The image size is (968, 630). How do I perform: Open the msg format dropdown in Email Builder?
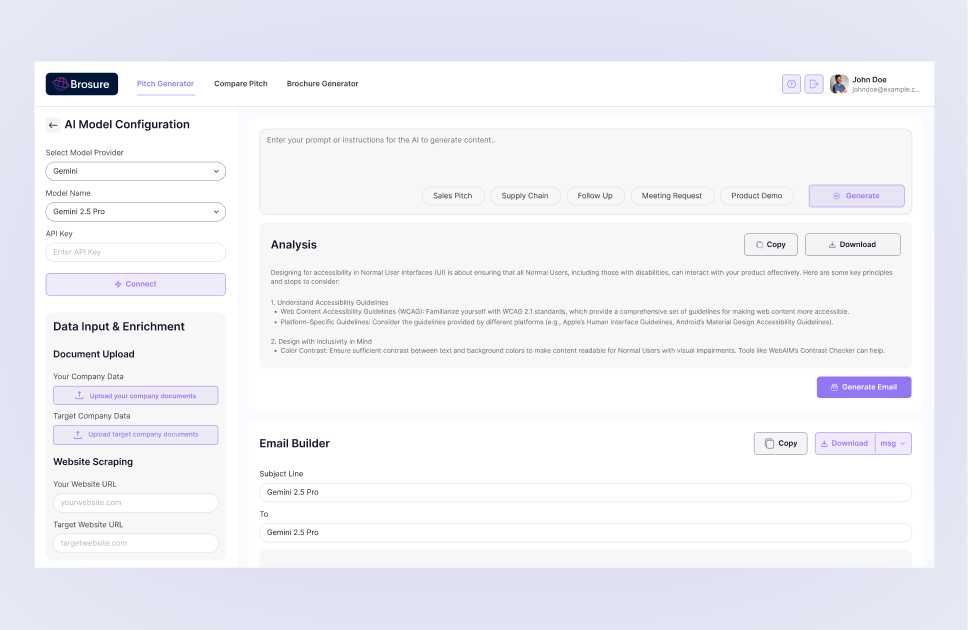tap(893, 443)
